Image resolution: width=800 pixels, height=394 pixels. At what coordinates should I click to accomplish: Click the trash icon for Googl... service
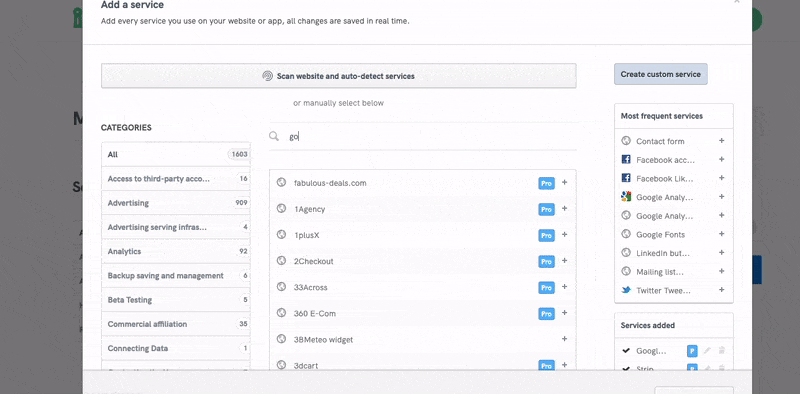722,351
